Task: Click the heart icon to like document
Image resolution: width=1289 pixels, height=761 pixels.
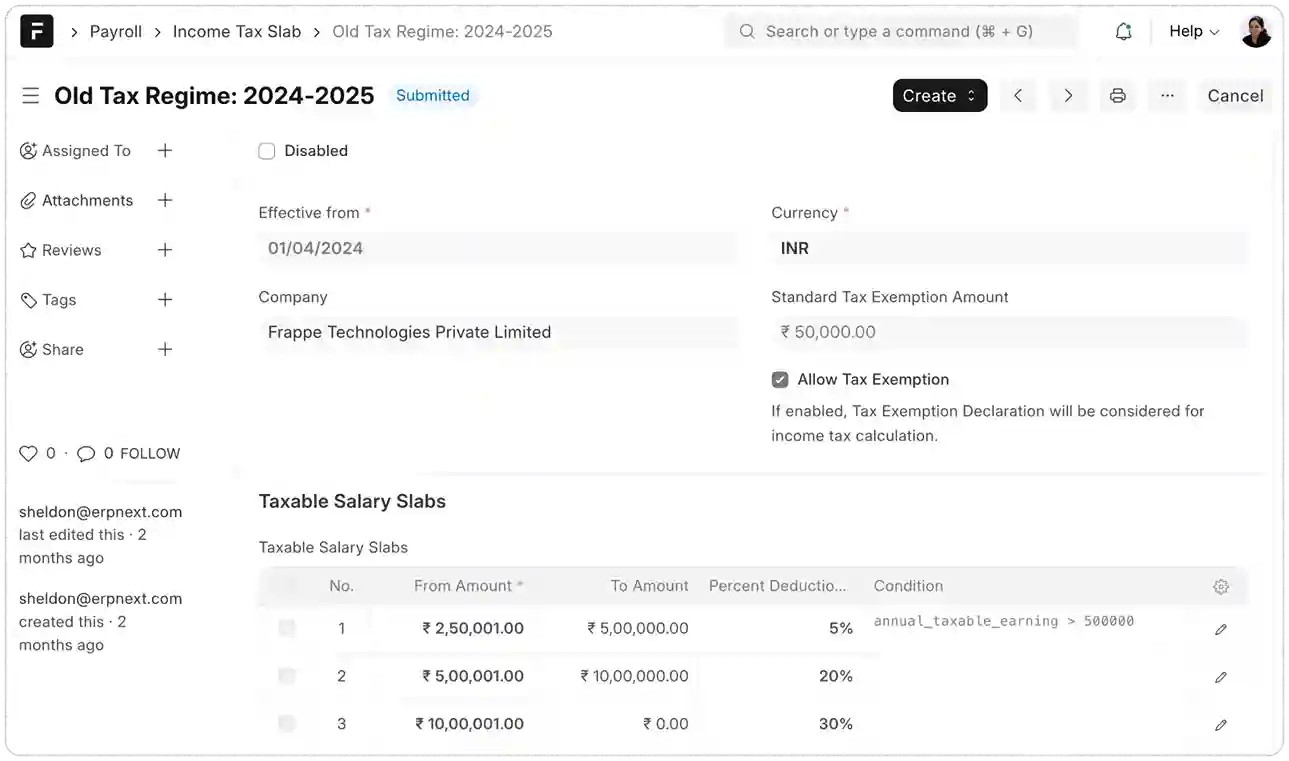Action: click(28, 453)
